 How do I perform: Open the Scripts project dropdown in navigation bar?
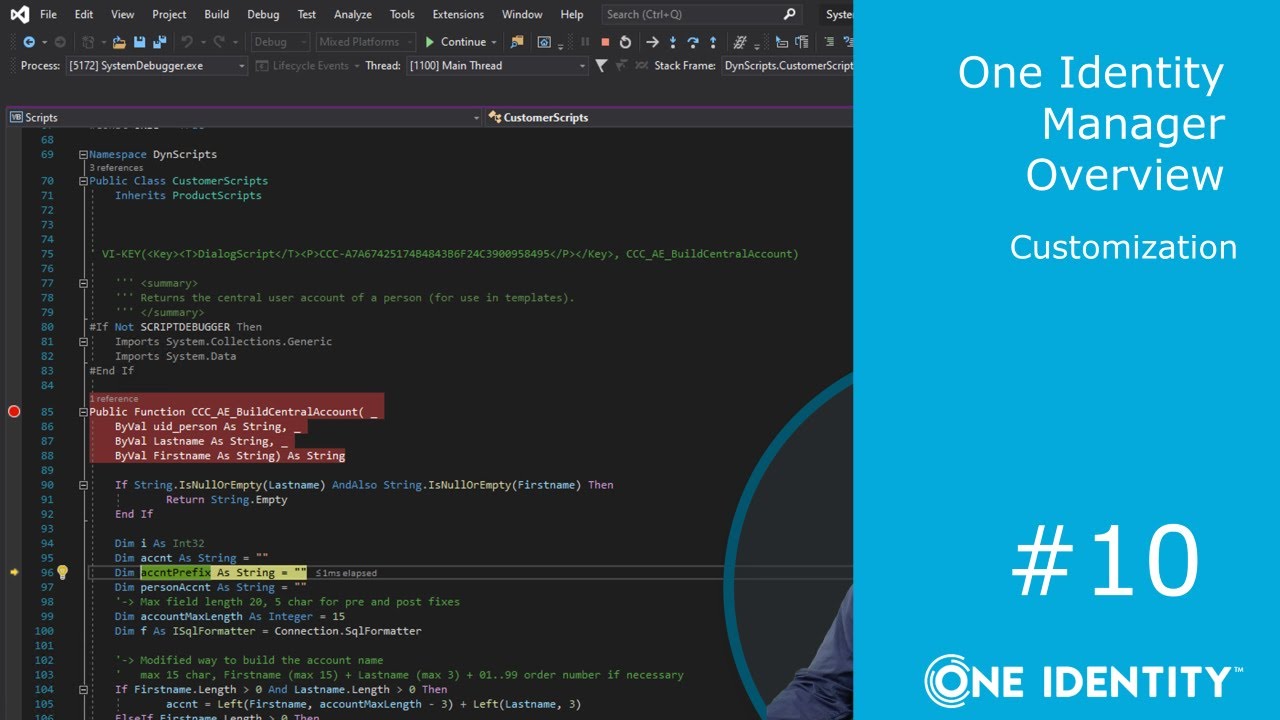244,117
